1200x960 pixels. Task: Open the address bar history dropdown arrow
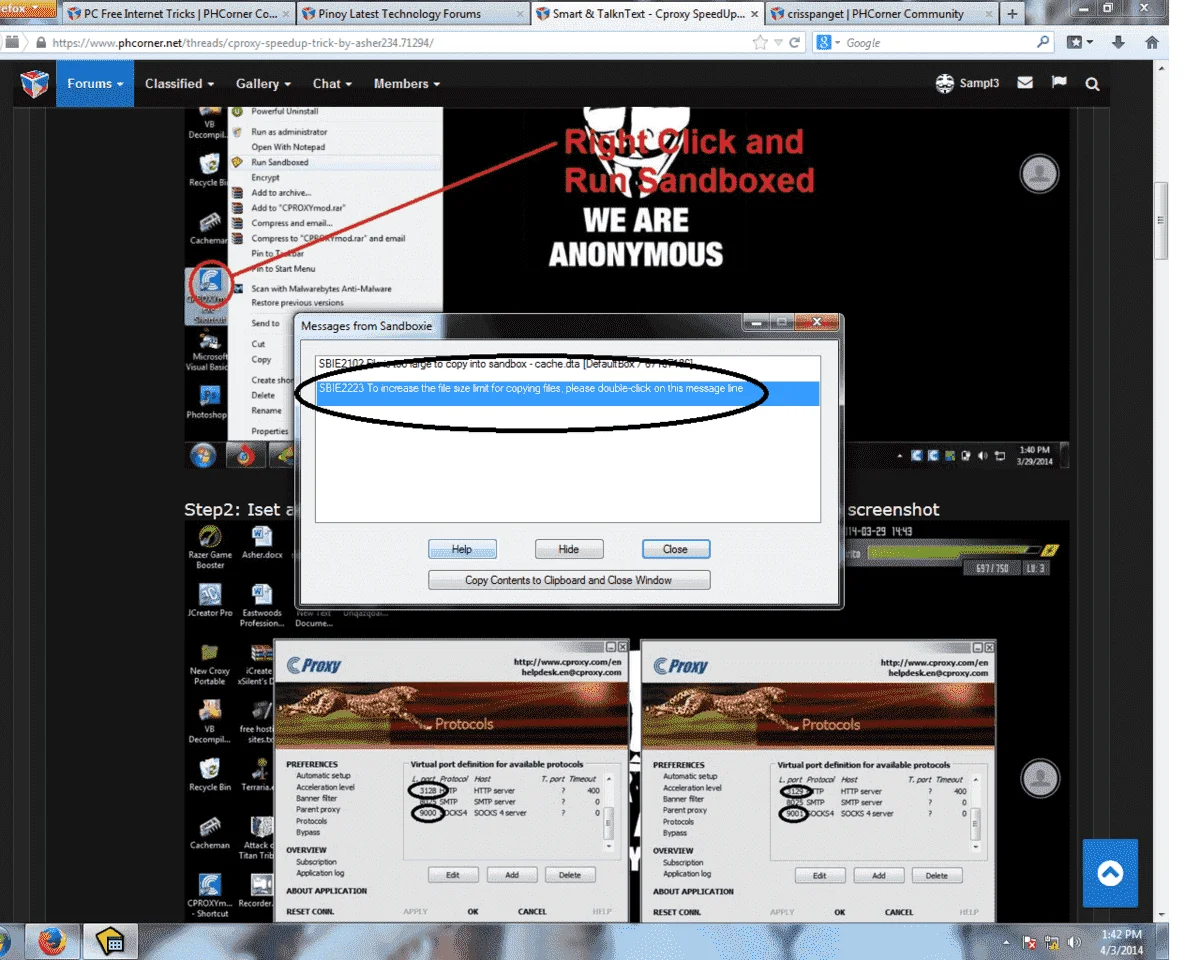pos(778,43)
